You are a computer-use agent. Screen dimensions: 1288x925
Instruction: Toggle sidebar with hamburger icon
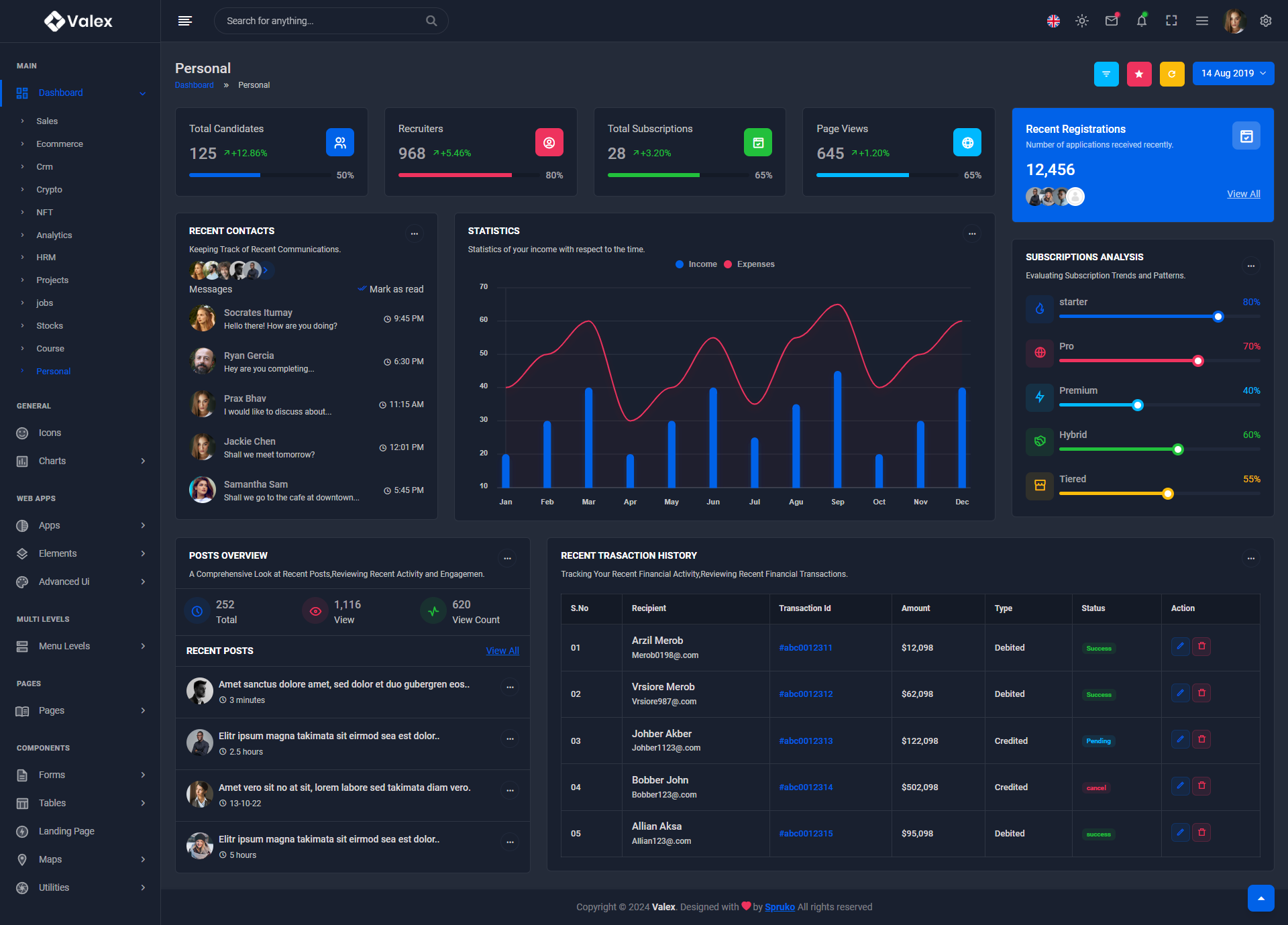pos(185,21)
